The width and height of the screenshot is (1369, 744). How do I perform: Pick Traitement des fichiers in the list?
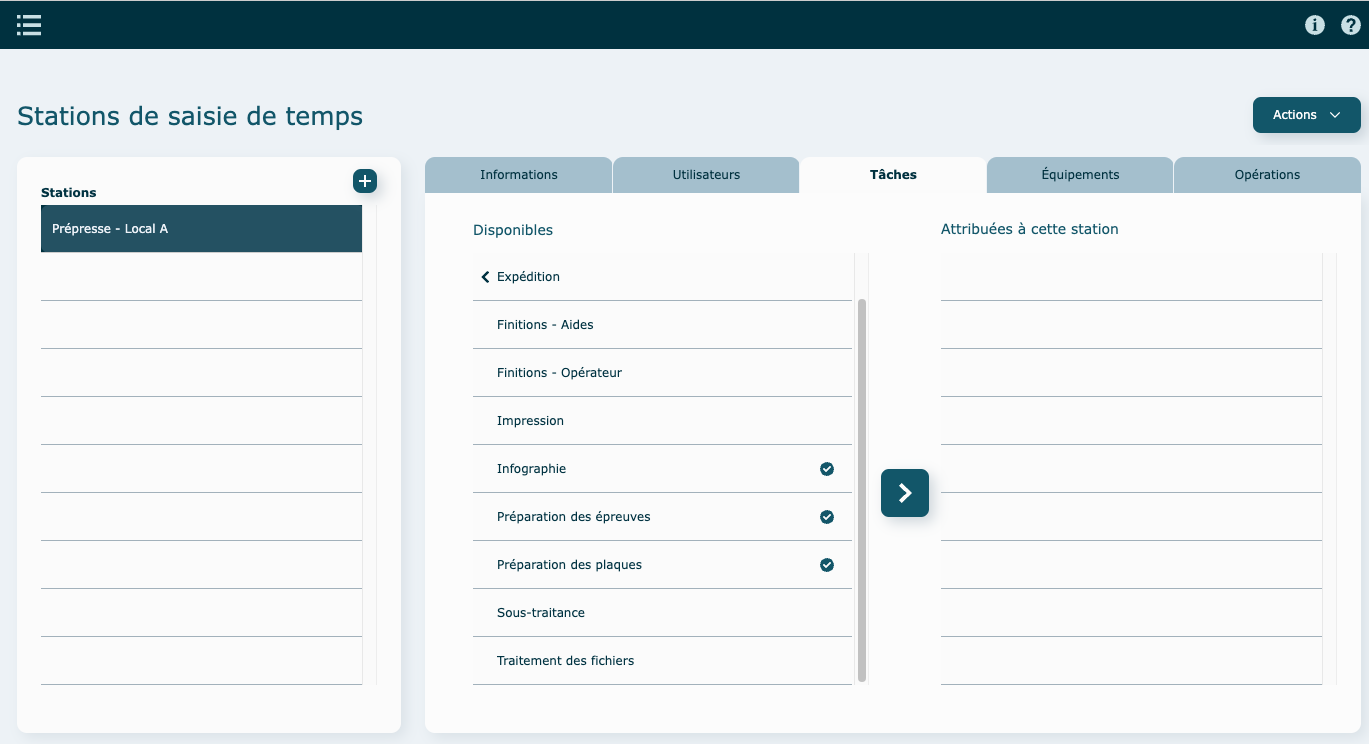565,661
